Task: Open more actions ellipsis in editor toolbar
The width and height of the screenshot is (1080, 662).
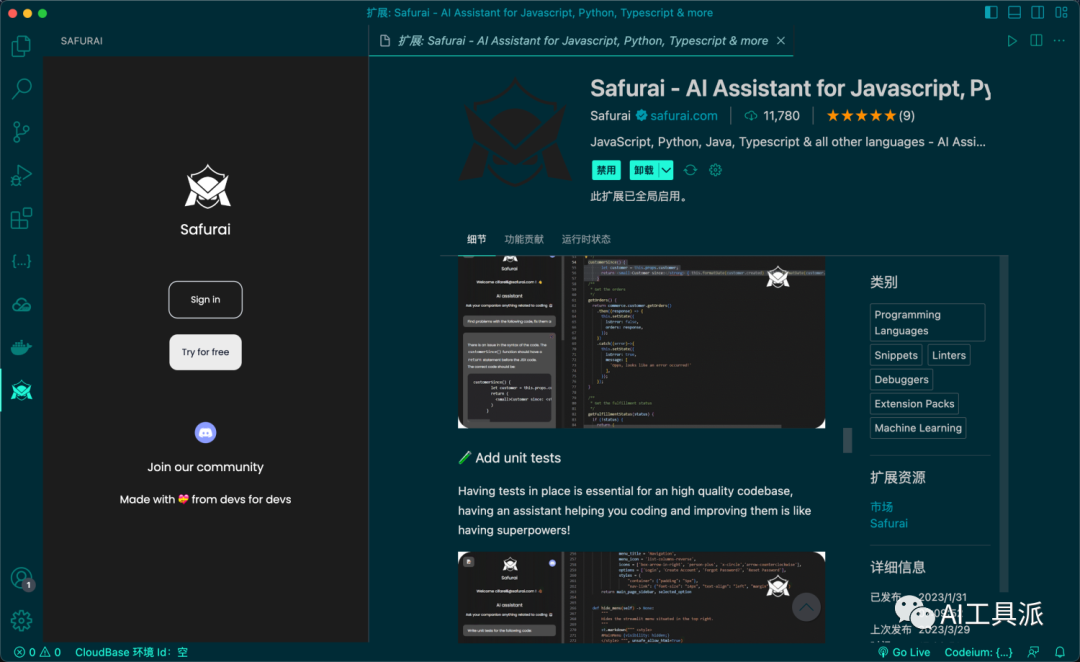Action: 1059,41
